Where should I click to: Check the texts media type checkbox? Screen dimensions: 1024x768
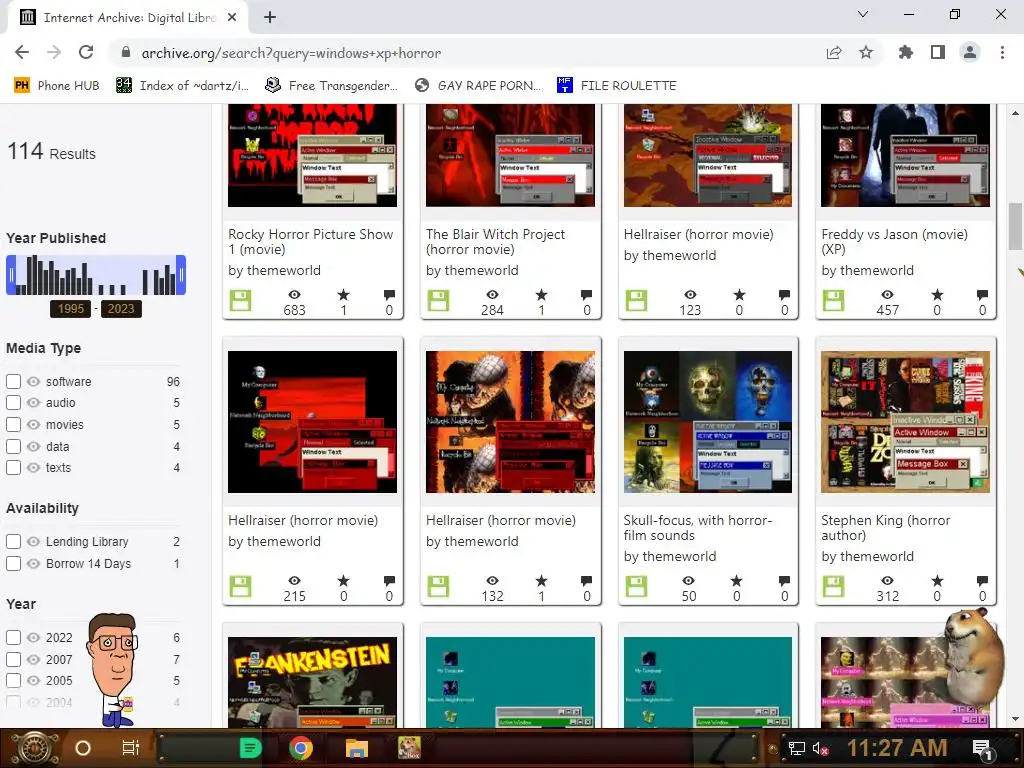pos(13,468)
